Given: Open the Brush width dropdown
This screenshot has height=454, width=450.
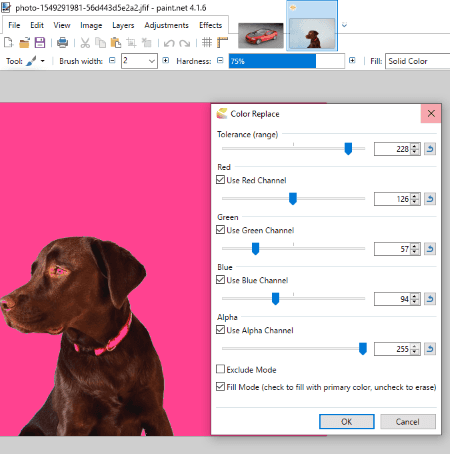Looking at the screenshot, I should [152, 61].
